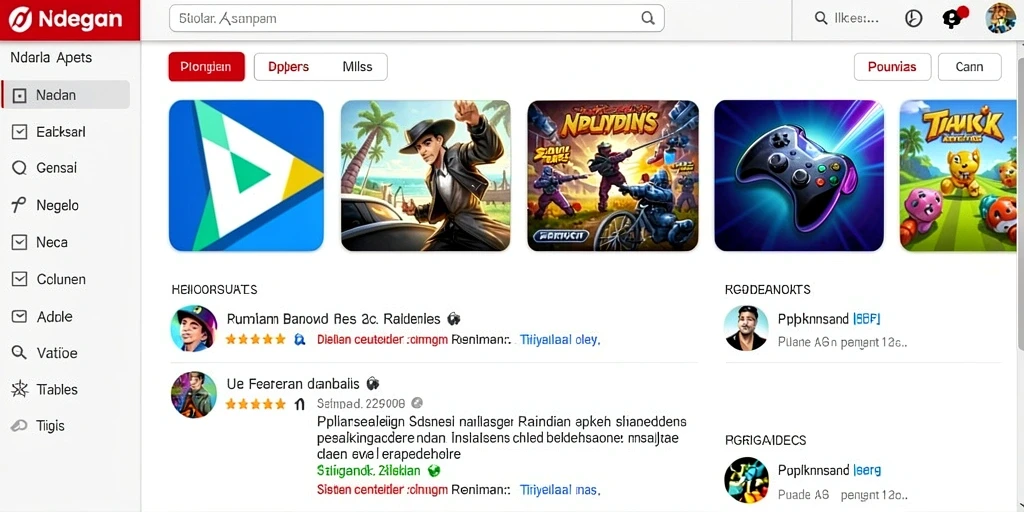
Task: Click the star icon beside Tlables
Action: click(20, 390)
